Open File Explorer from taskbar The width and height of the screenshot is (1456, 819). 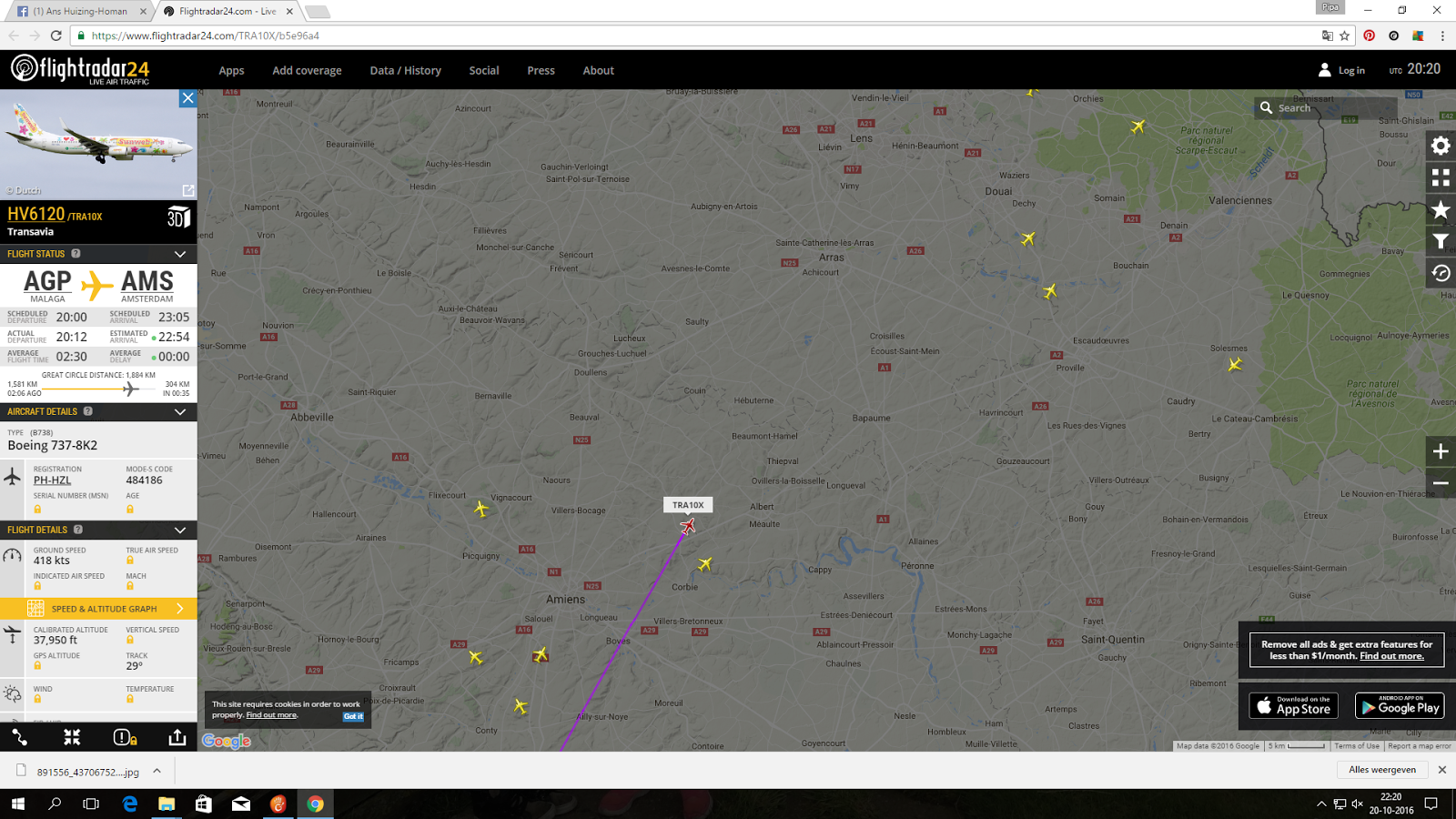pyautogui.click(x=167, y=804)
